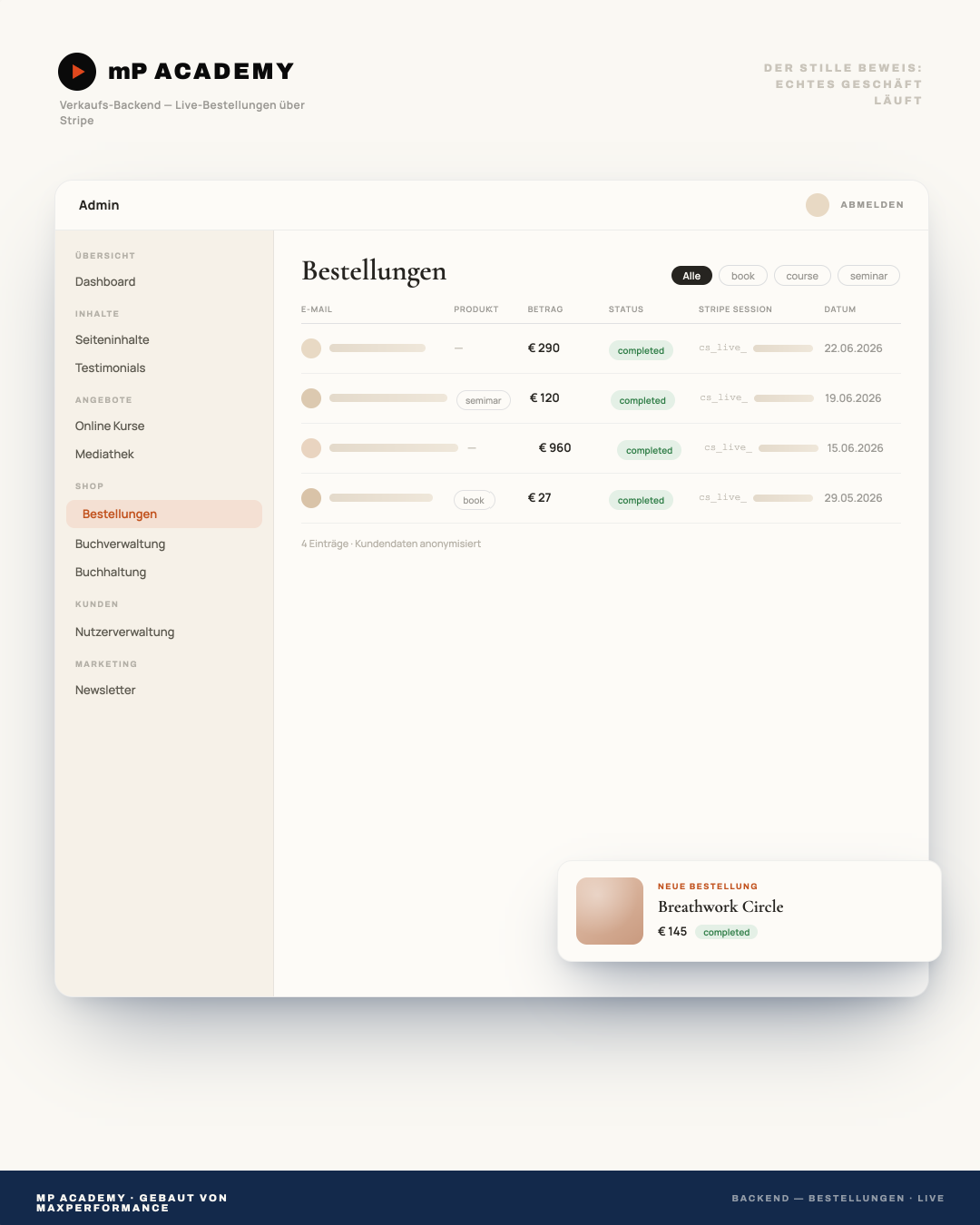Image resolution: width=980 pixels, height=1225 pixels.
Task: Click customer avatar in the € 290 row
Action: pos(311,348)
